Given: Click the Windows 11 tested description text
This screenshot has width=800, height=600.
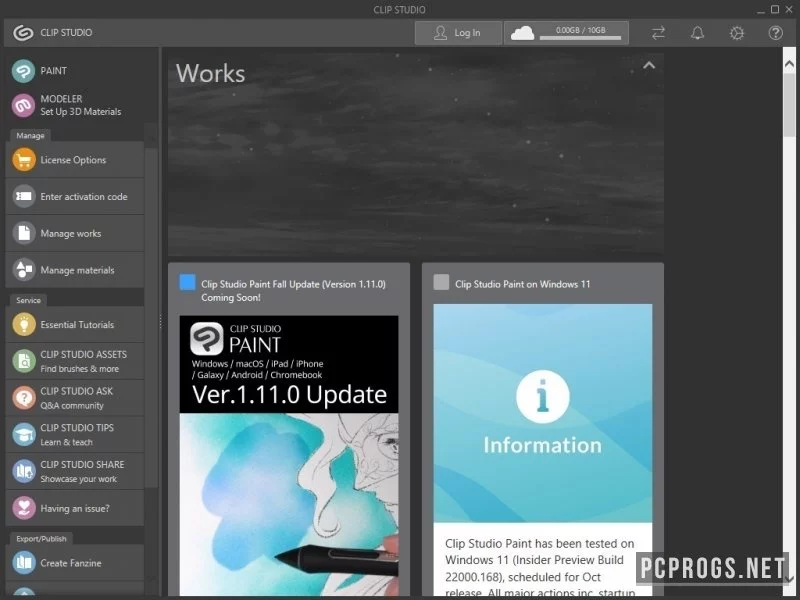Looking at the screenshot, I should [x=540, y=567].
